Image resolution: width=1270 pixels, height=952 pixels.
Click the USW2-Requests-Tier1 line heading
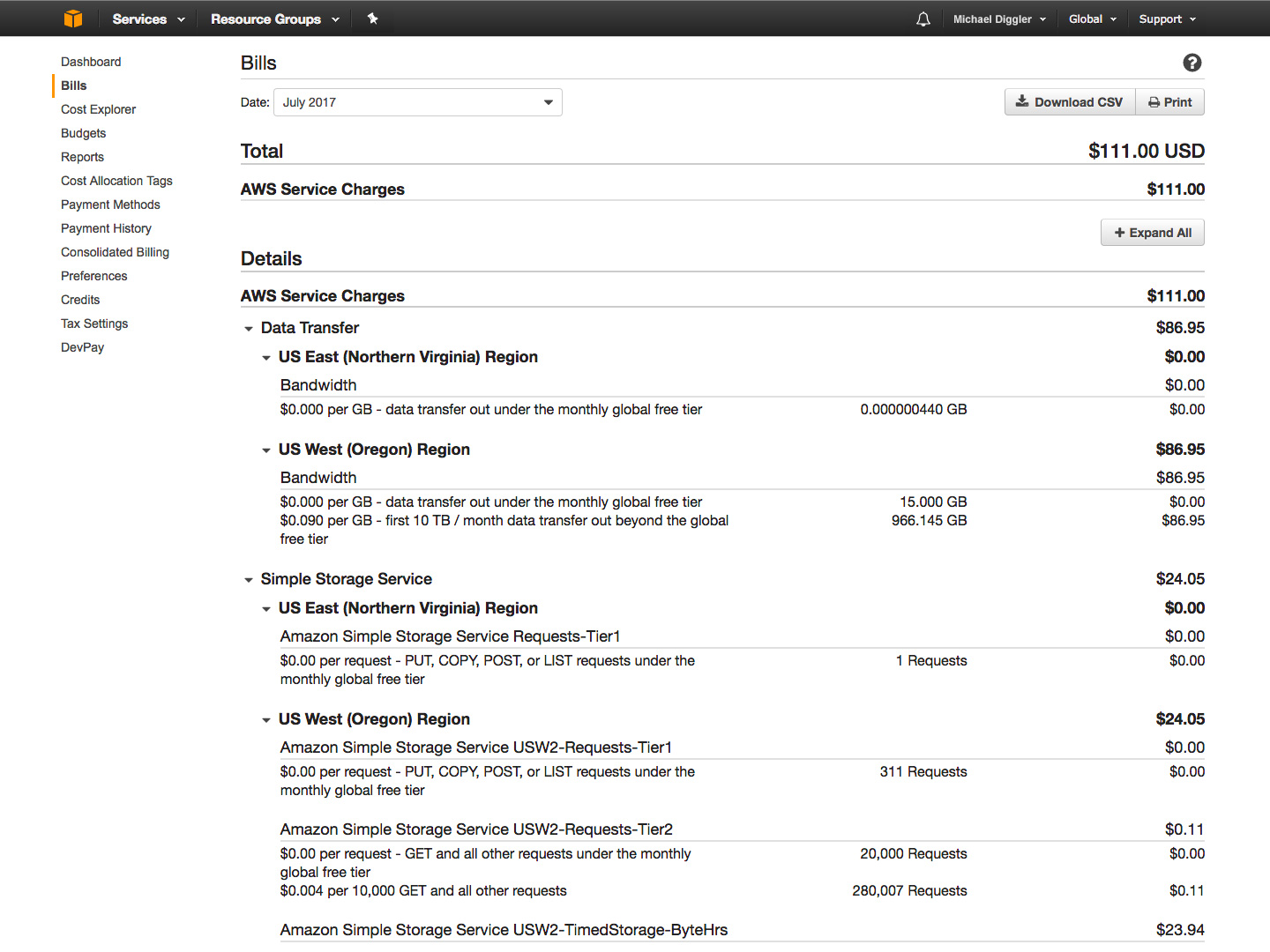point(476,747)
